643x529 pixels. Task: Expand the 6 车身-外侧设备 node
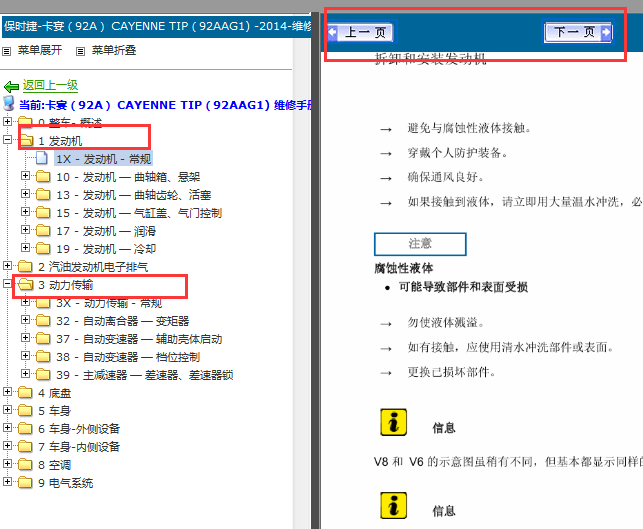[7, 427]
